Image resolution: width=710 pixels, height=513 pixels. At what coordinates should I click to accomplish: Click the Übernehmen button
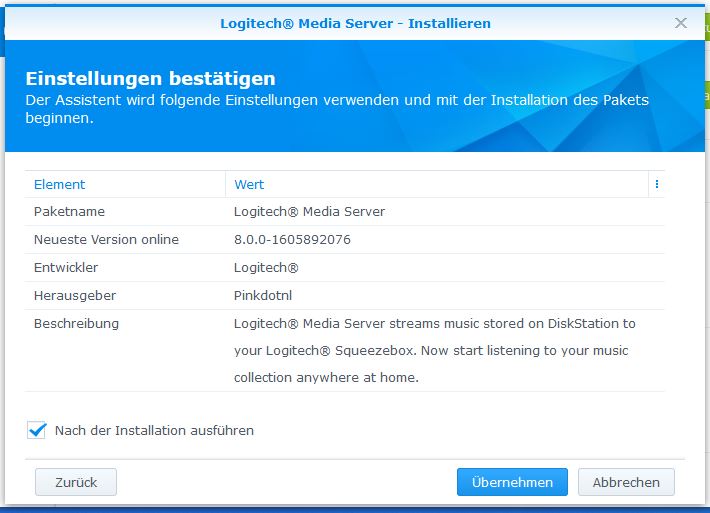(x=512, y=482)
